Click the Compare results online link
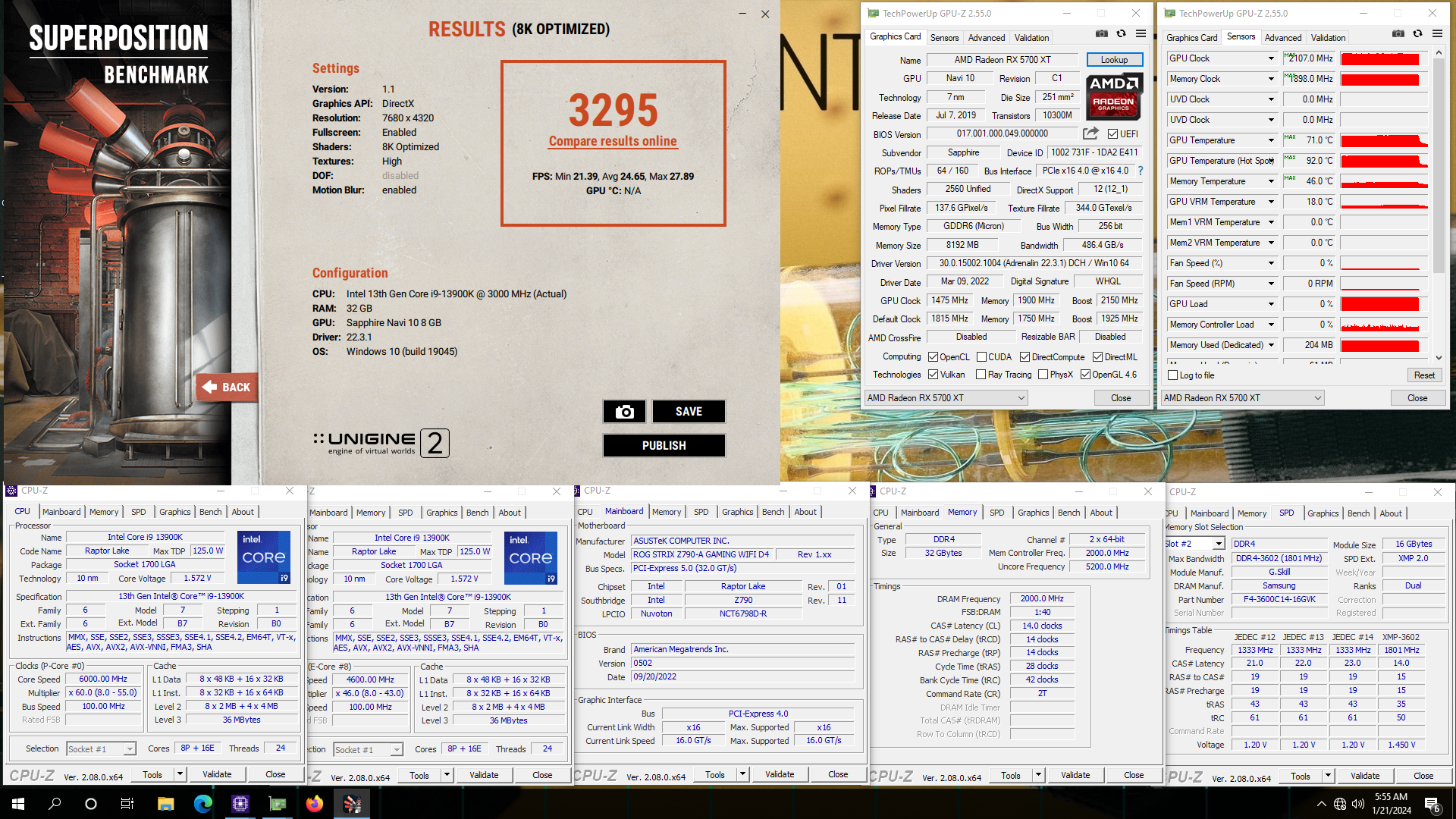 pos(613,141)
